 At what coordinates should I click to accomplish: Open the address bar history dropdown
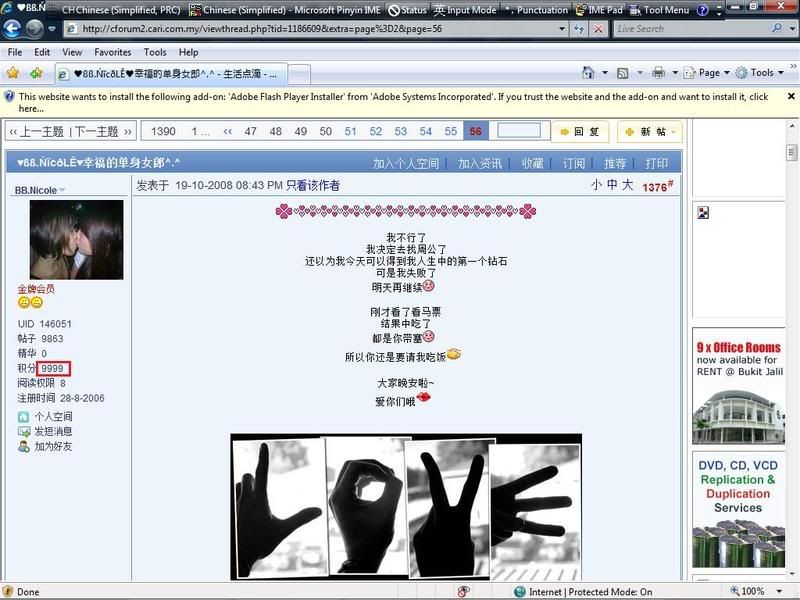click(562, 29)
